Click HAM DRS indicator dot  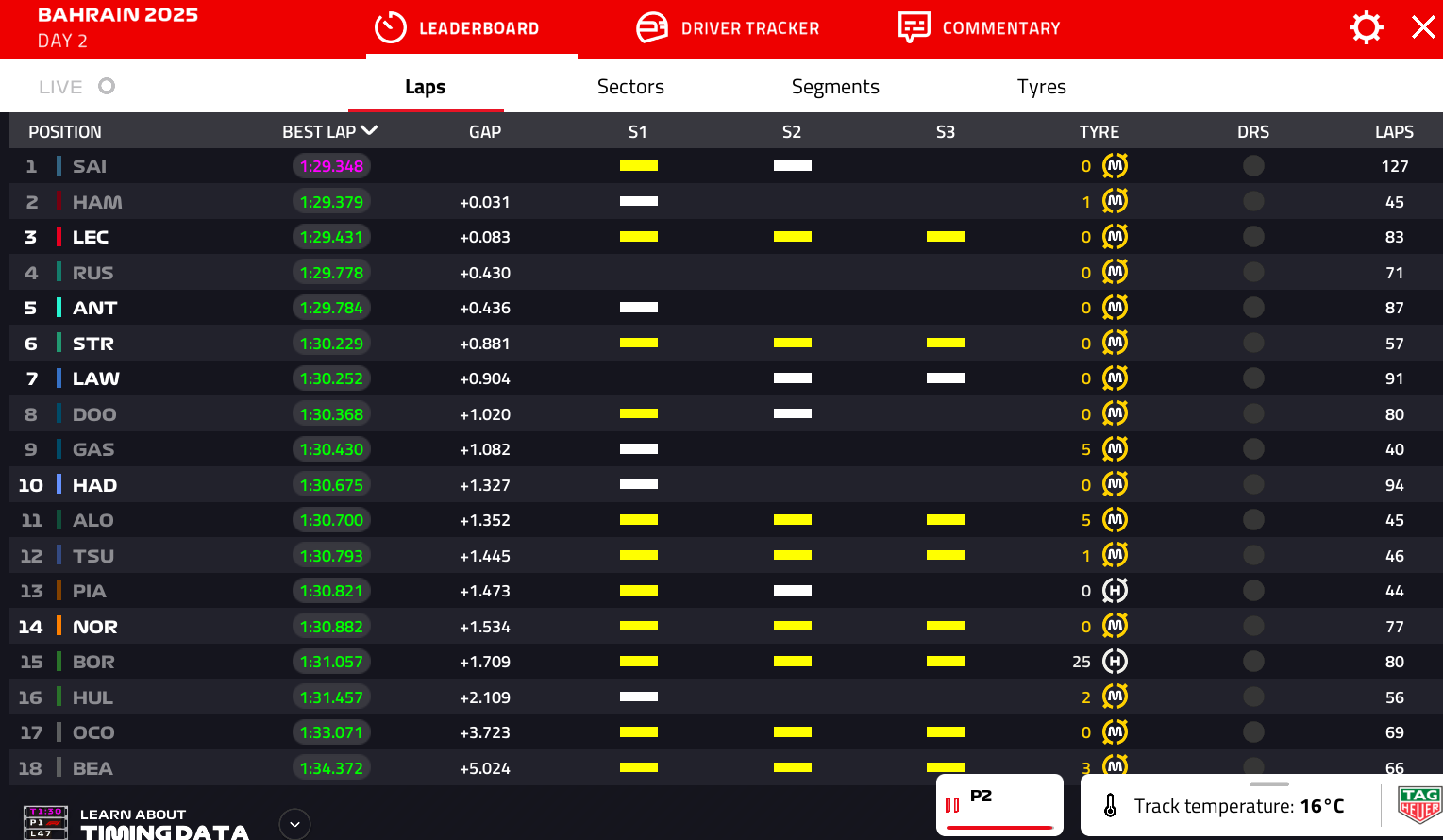point(1253,201)
